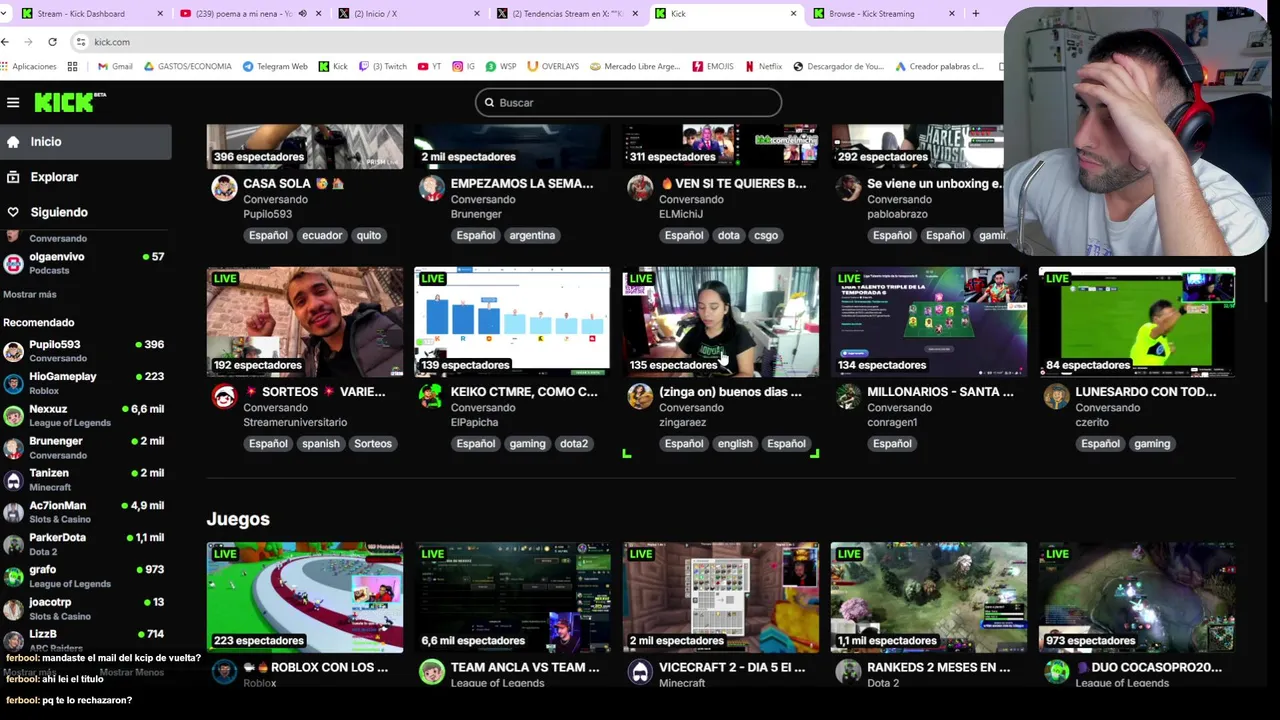Open MILLONARIOS - SANTA stream title

(940, 392)
